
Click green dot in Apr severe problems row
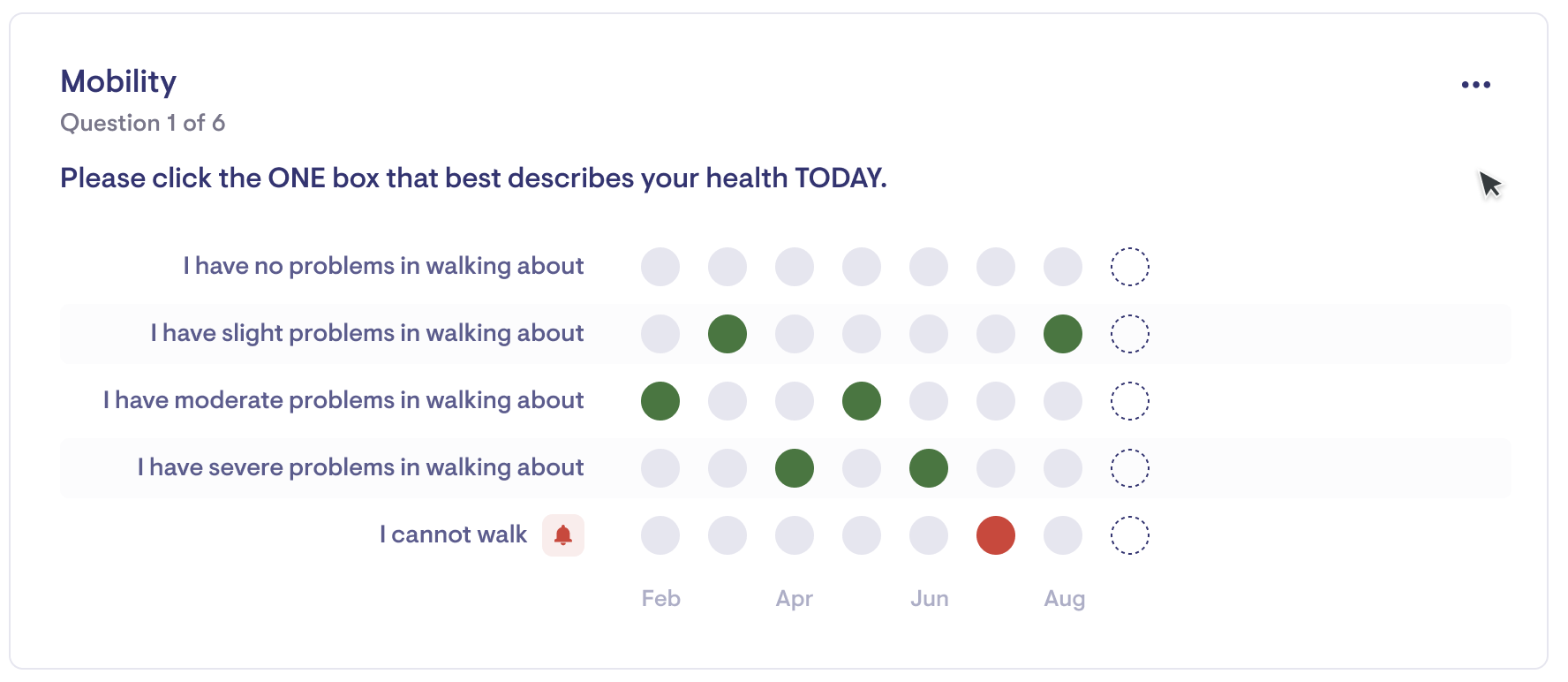click(795, 468)
